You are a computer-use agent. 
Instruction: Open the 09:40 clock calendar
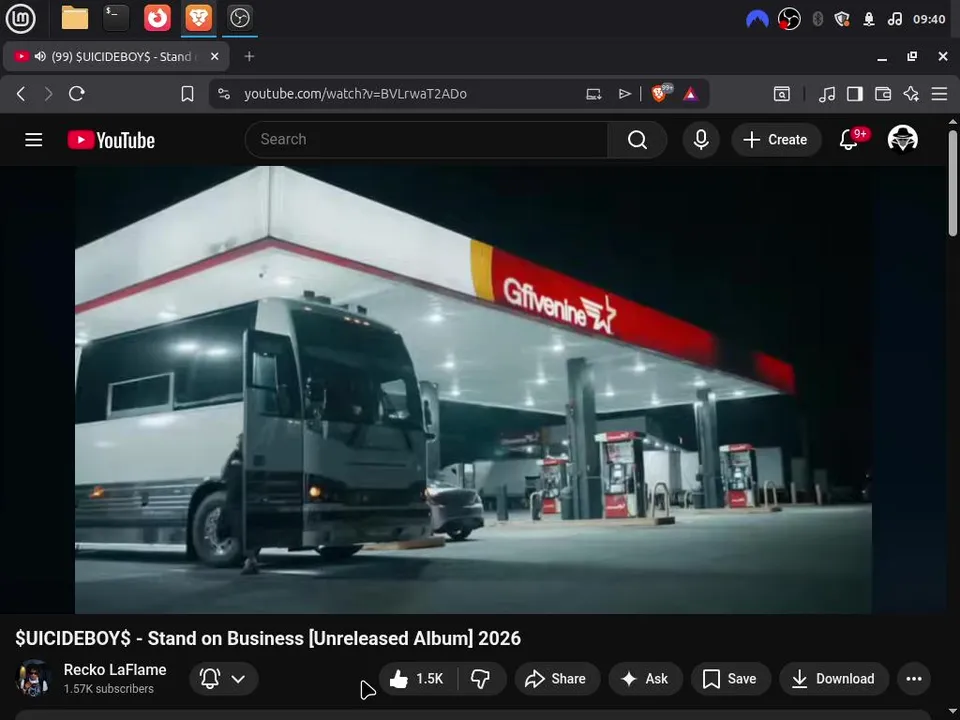[929, 19]
